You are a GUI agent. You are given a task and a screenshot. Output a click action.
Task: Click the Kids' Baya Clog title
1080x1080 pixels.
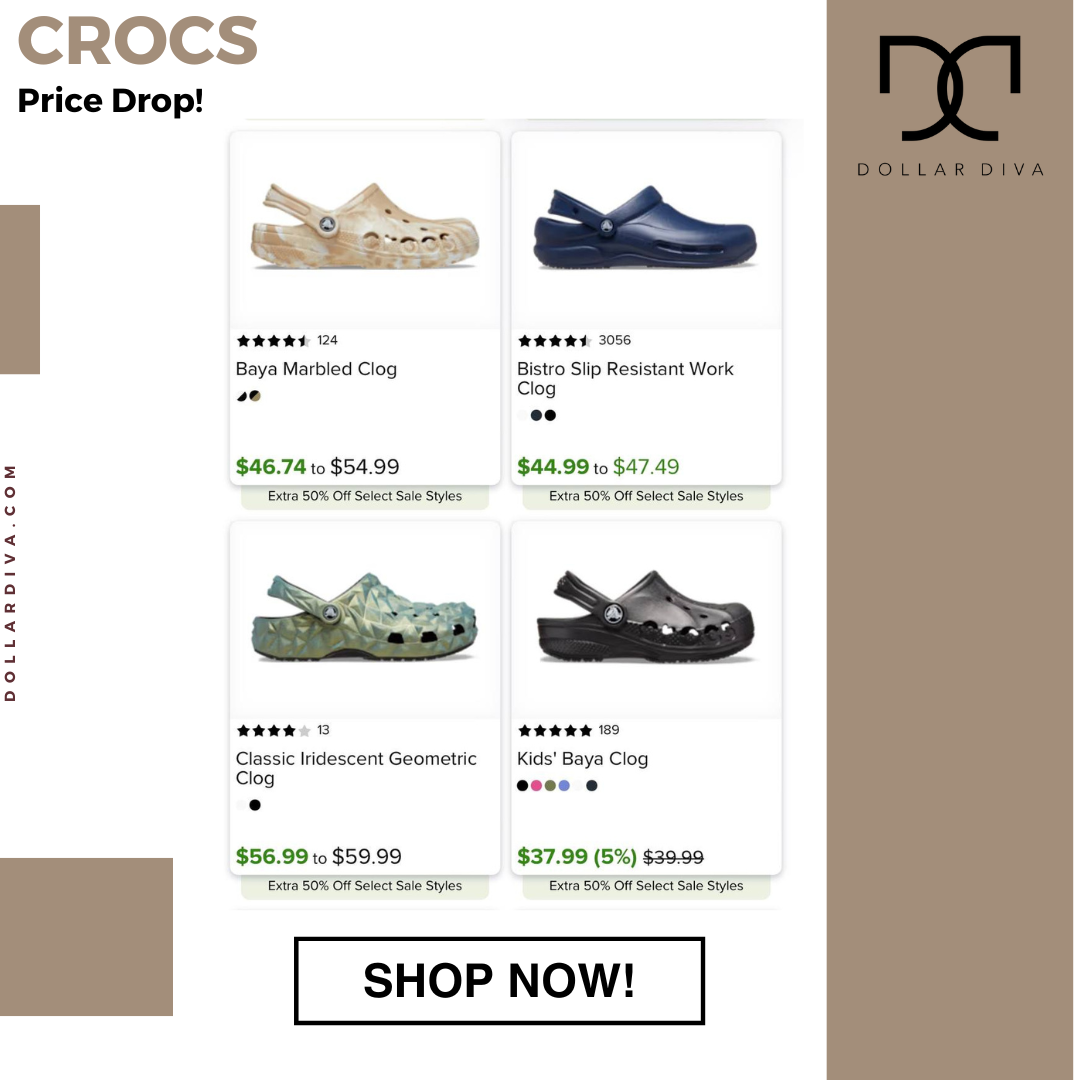[583, 758]
